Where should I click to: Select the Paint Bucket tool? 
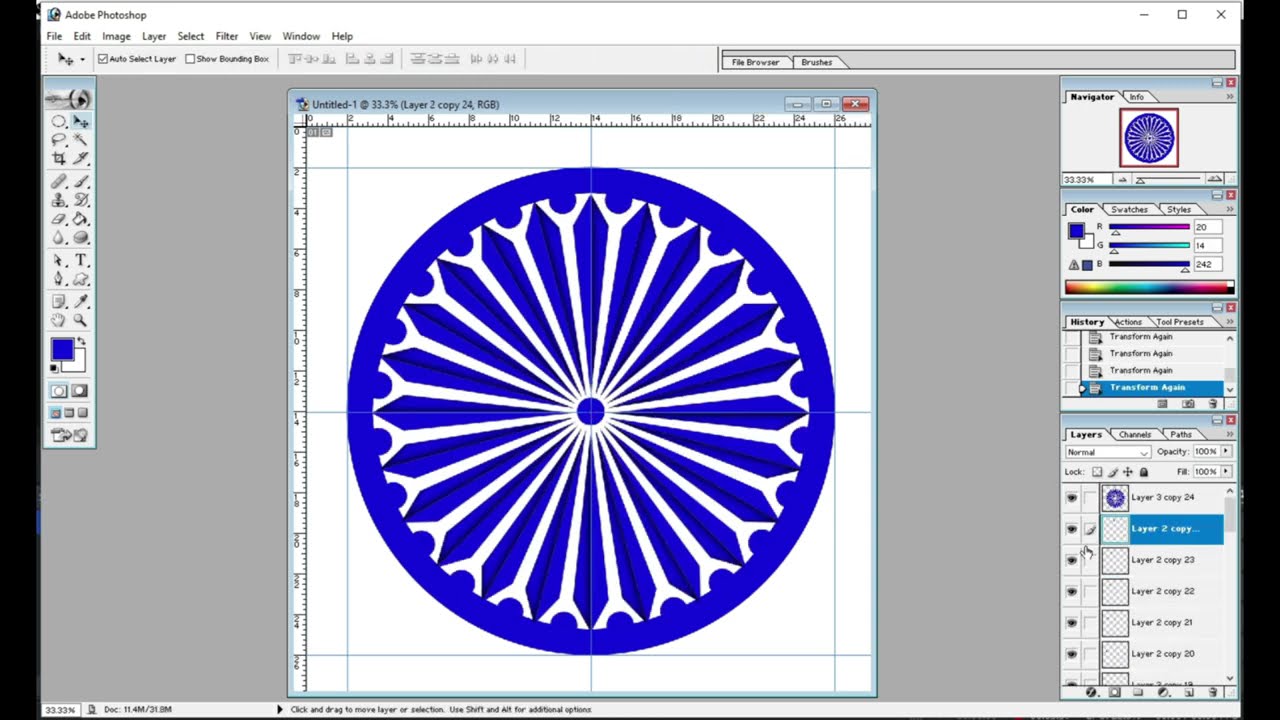tap(80, 219)
